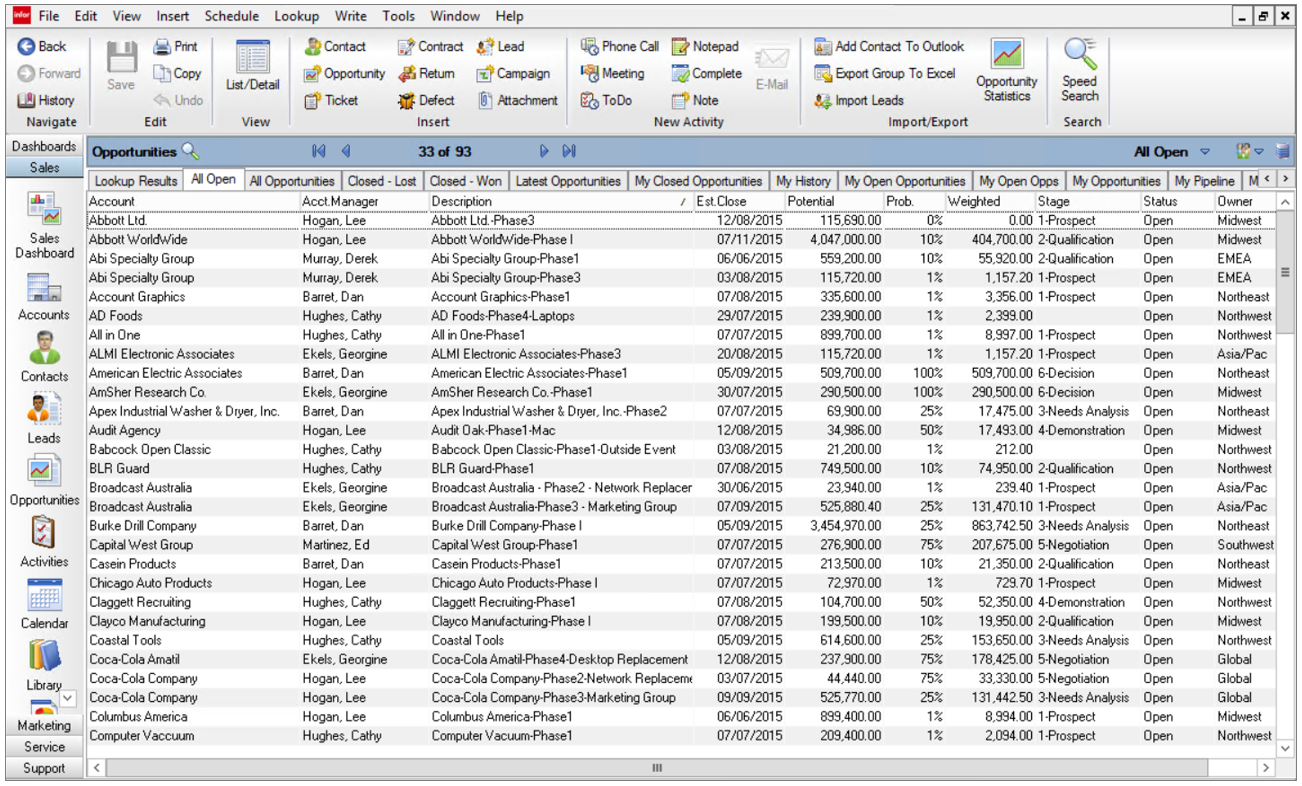Click the horizontal scrollbar thumb

pyautogui.click(x=657, y=768)
